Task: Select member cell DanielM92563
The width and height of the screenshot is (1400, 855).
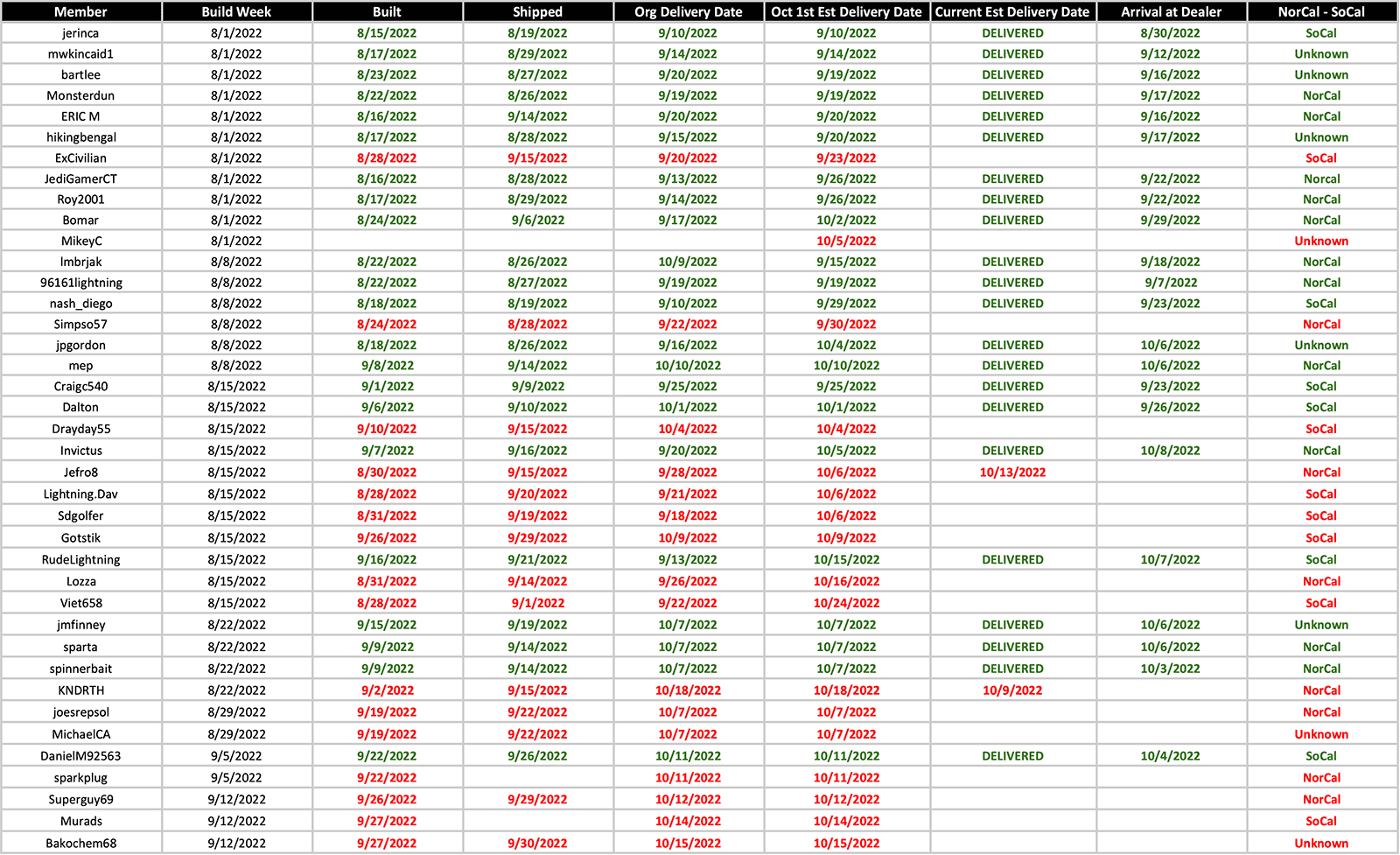Action: [x=81, y=756]
